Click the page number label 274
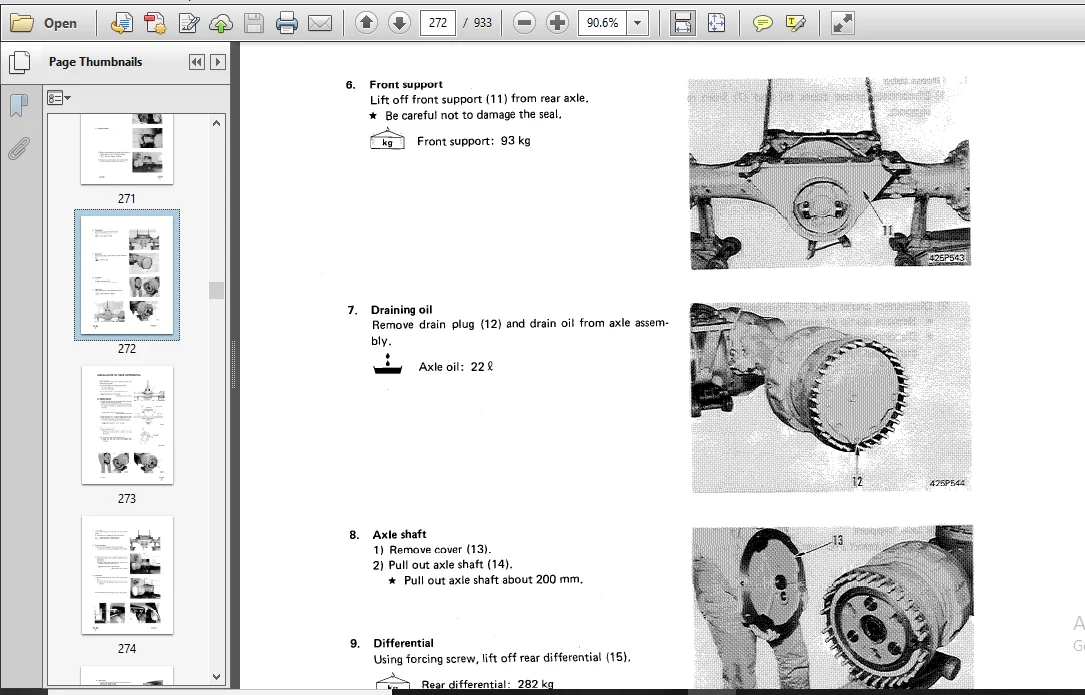Image resolution: width=1085 pixels, height=695 pixels. coord(127,649)
